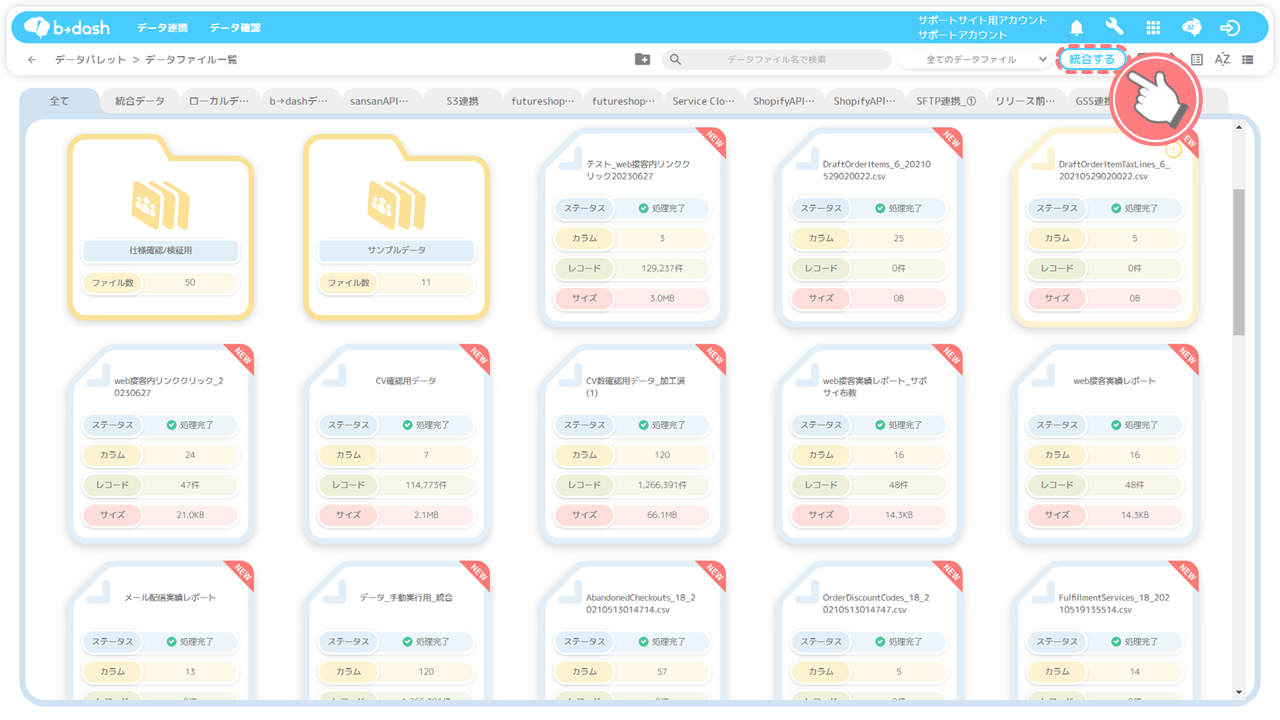Click the 3.0MB size value
This screenshot has height=720, width=1280.
coord(662,298)
